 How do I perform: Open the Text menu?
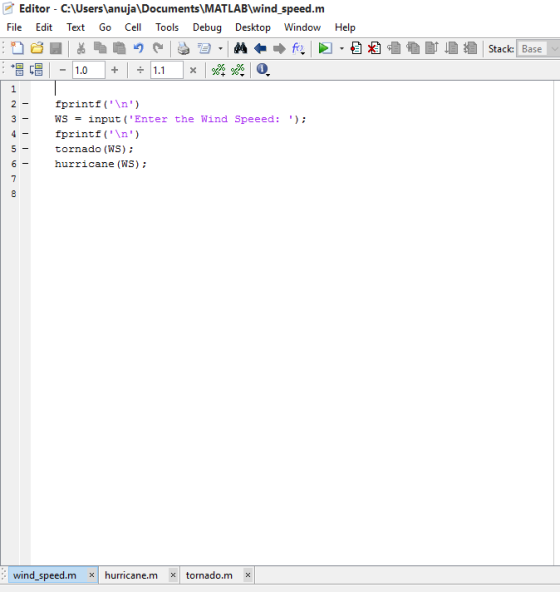pos(76,27)
